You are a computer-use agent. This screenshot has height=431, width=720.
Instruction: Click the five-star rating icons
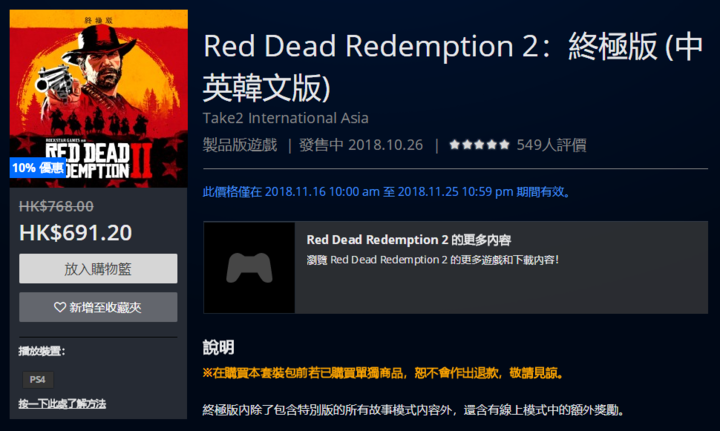[x=479, y=145]
